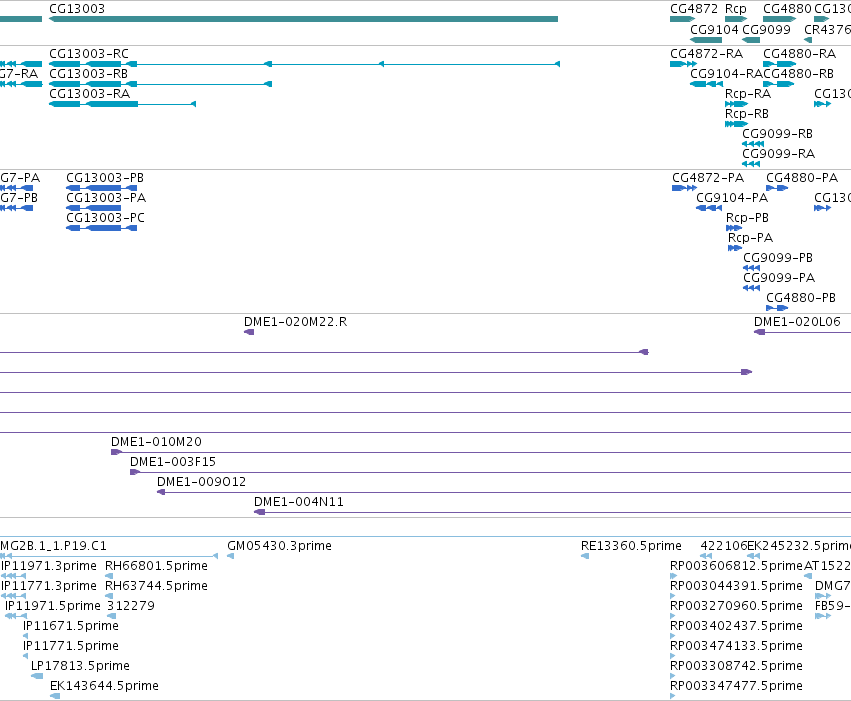Viewport: 851px width, 701px height.
Task: Select the CG9099-RA transcript label
Action: pyautogui.click(x=778, y=154)
